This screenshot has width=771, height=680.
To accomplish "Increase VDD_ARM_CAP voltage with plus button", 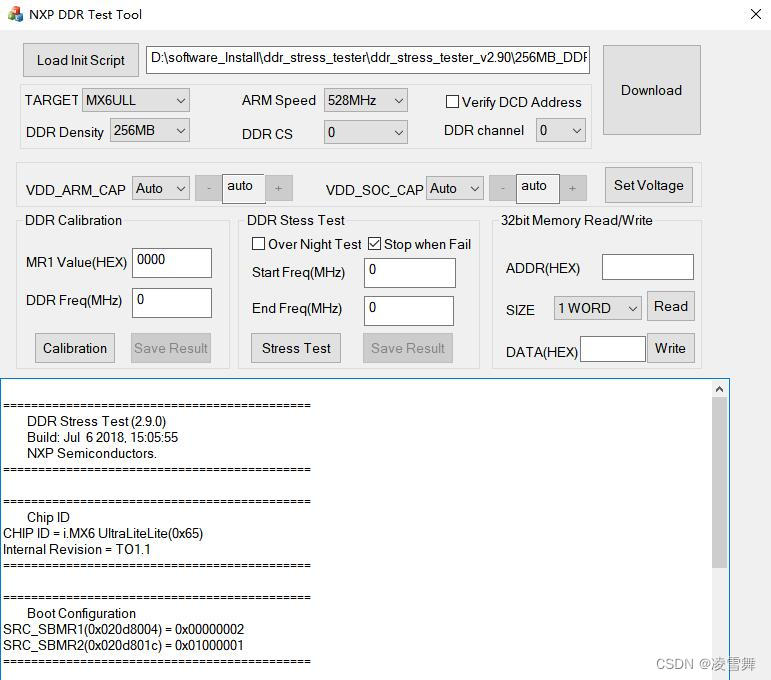I will point(279,188).
